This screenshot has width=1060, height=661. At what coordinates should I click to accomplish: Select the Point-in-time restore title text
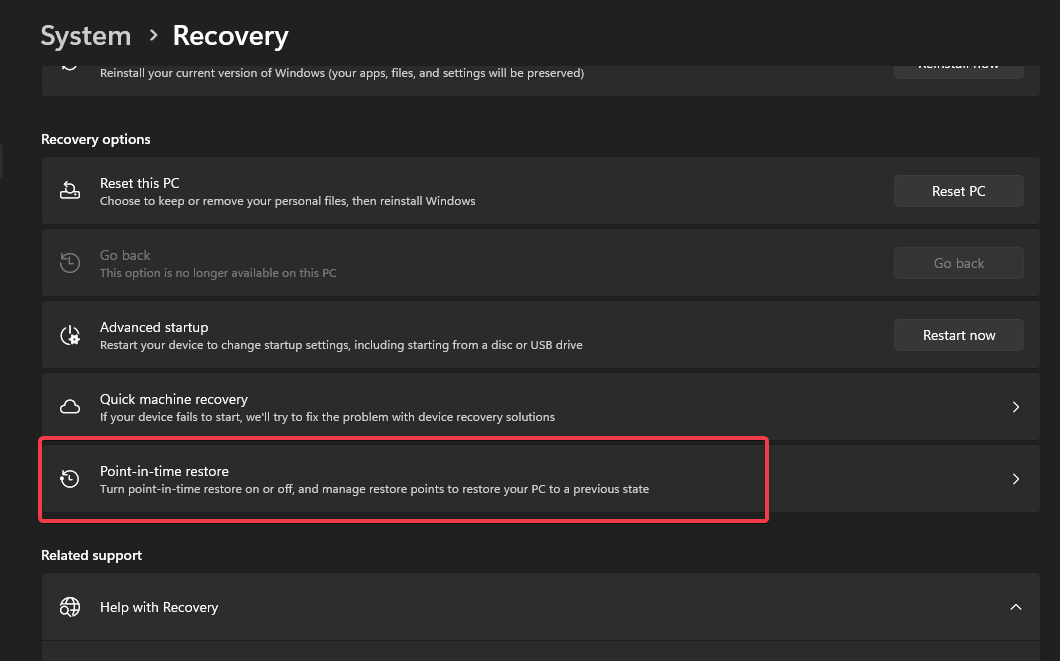click(165, 471)
